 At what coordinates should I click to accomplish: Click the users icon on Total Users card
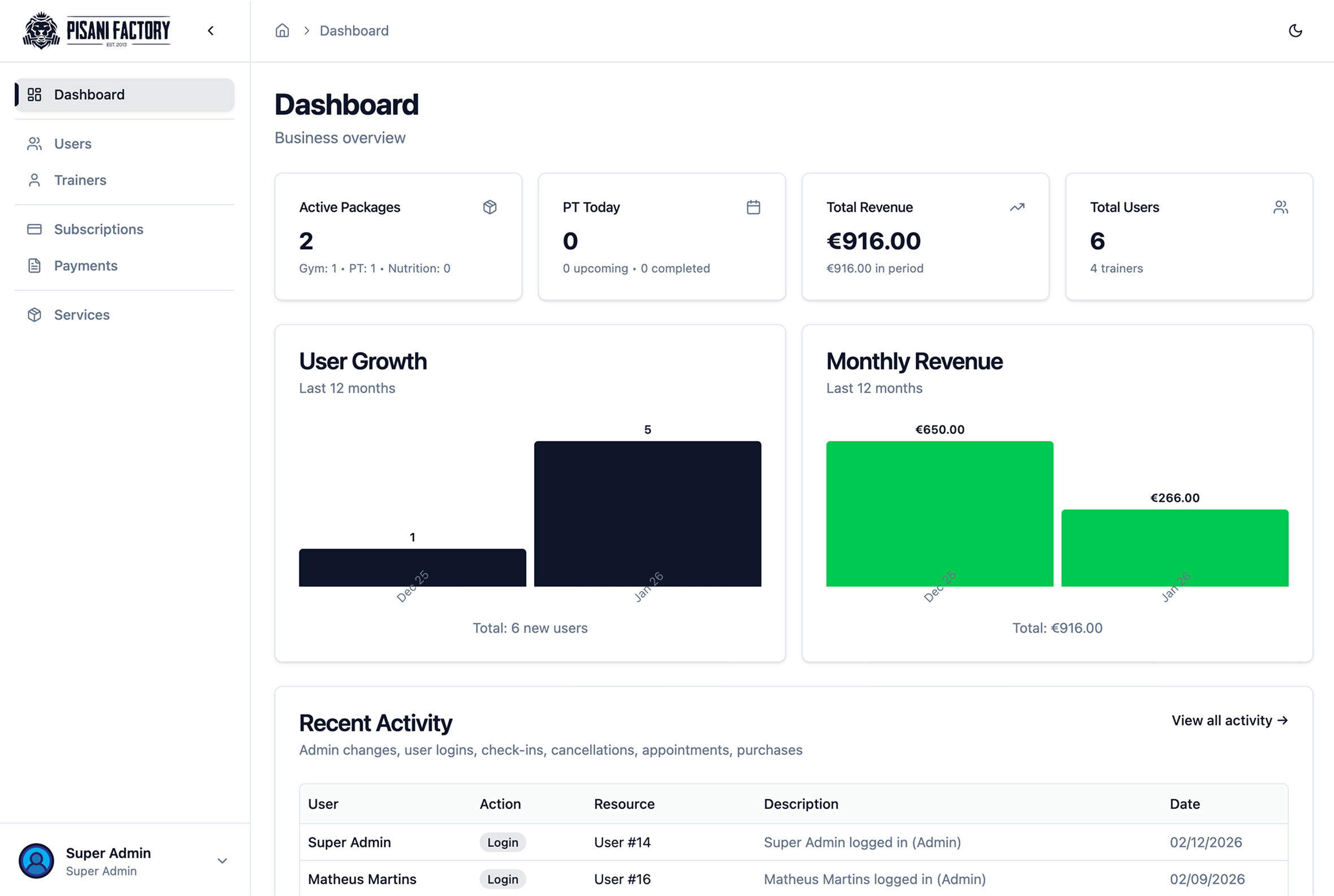[x=1281, y=207]
